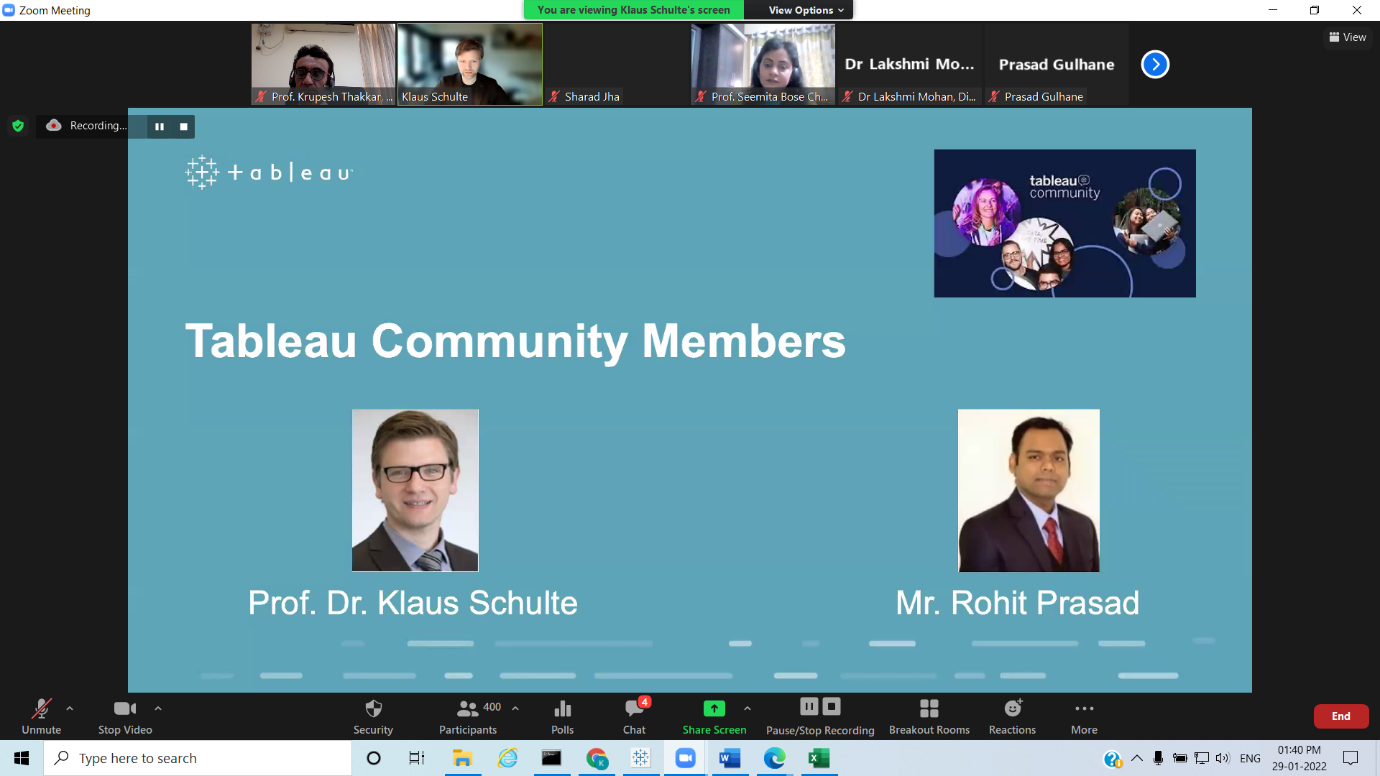
Task: Show hidden system tray icons
Action: (1136, 758)
